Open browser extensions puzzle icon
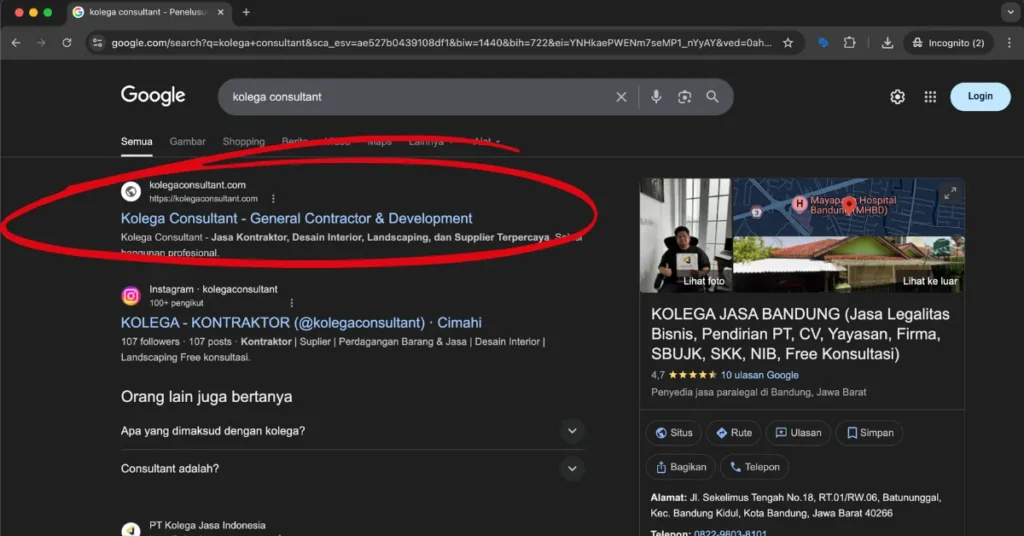Screen dimensions: 1024x536 tap(850, 43)
